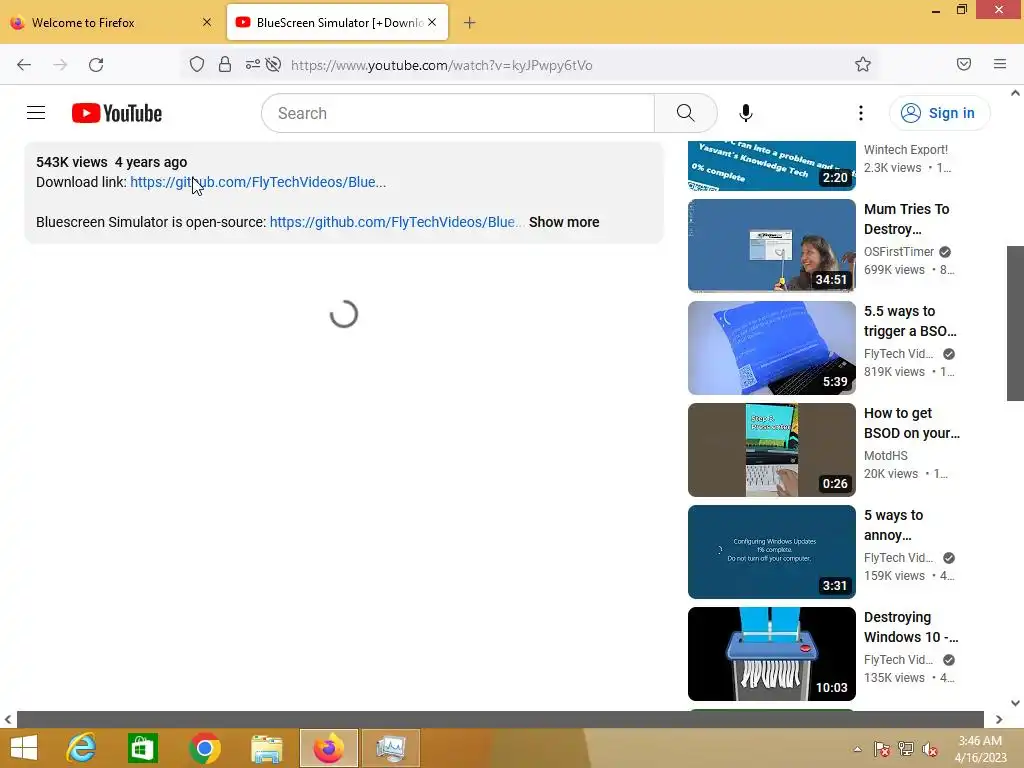Click Action Center flag tray icon
1024x768 pixels.
(882, 749)
